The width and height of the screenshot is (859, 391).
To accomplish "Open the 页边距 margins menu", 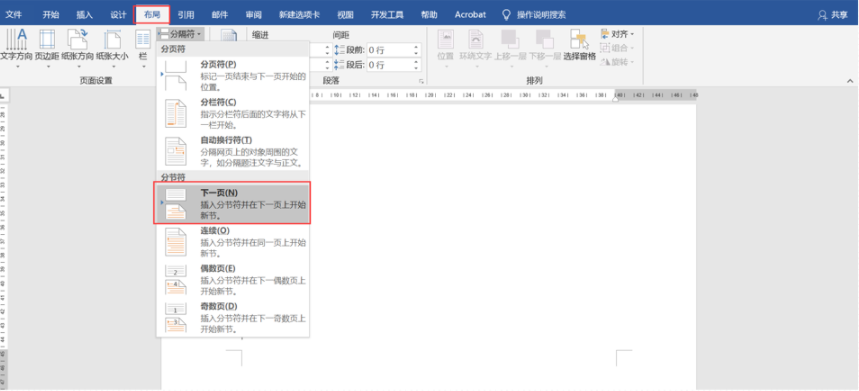I will pyautogui.click(x=48, y=48).
